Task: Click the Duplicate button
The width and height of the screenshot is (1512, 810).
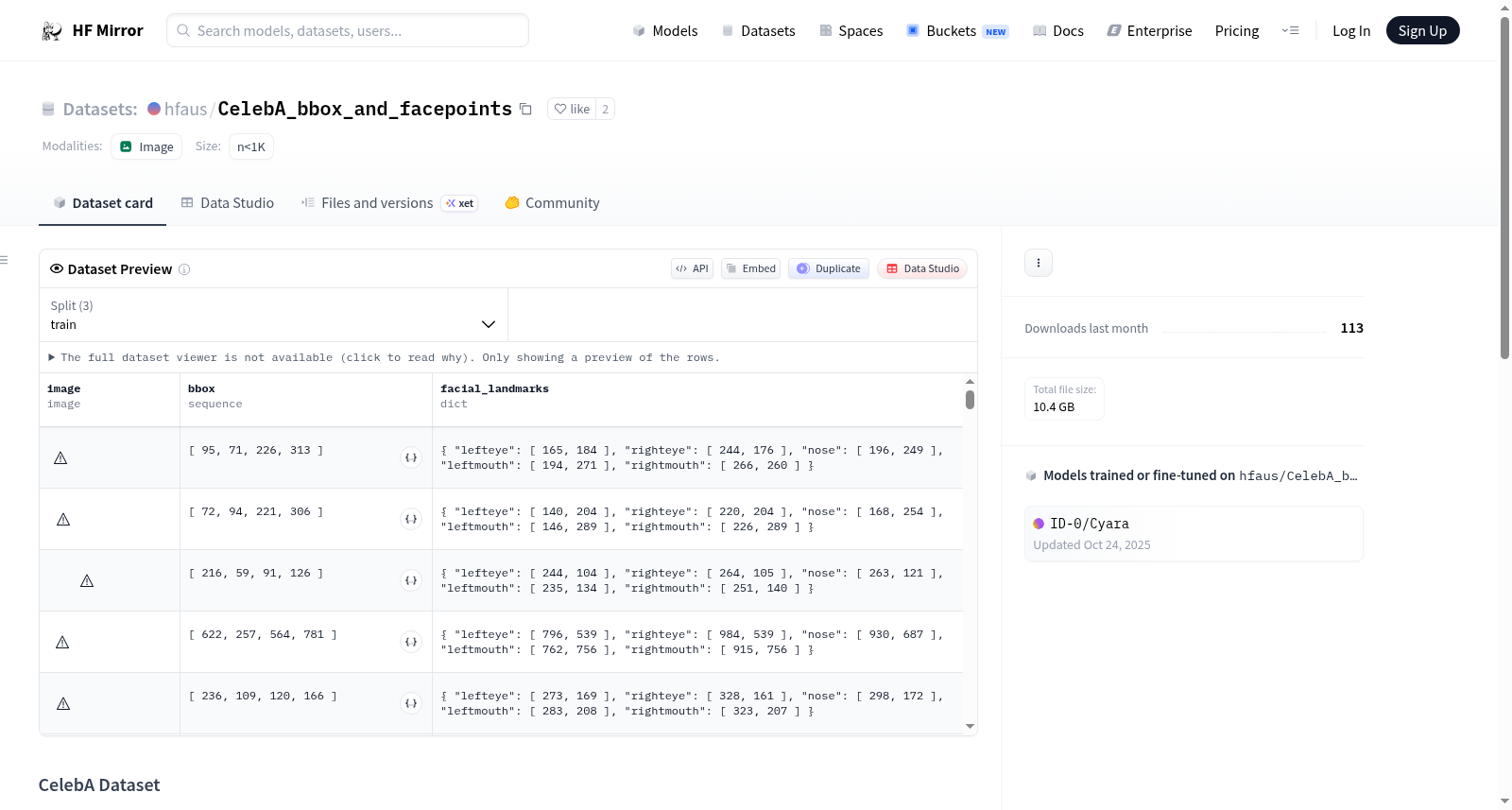Action: click(829, 268)
